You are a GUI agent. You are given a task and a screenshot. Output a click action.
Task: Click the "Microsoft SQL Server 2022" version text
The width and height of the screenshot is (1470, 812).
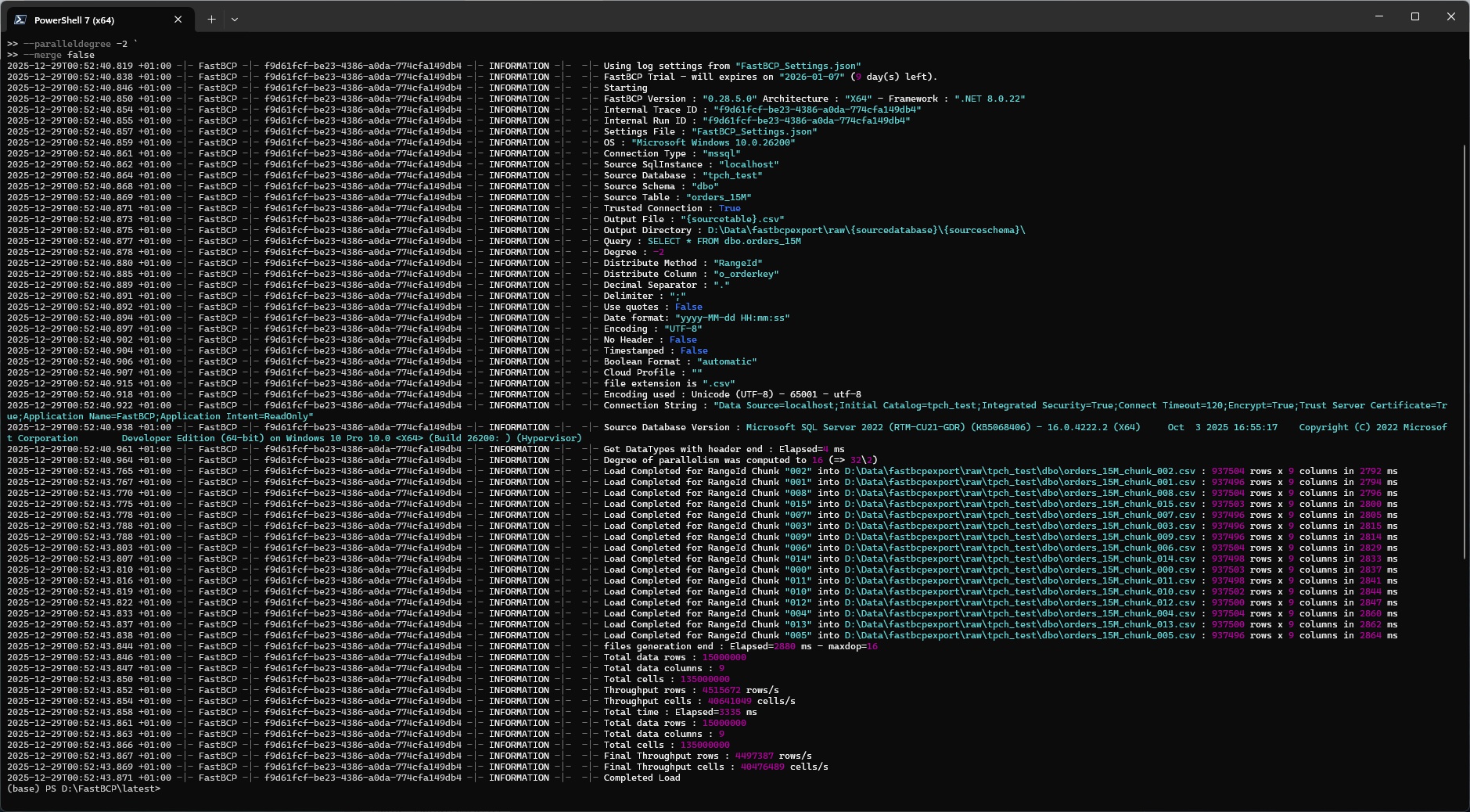814,427
